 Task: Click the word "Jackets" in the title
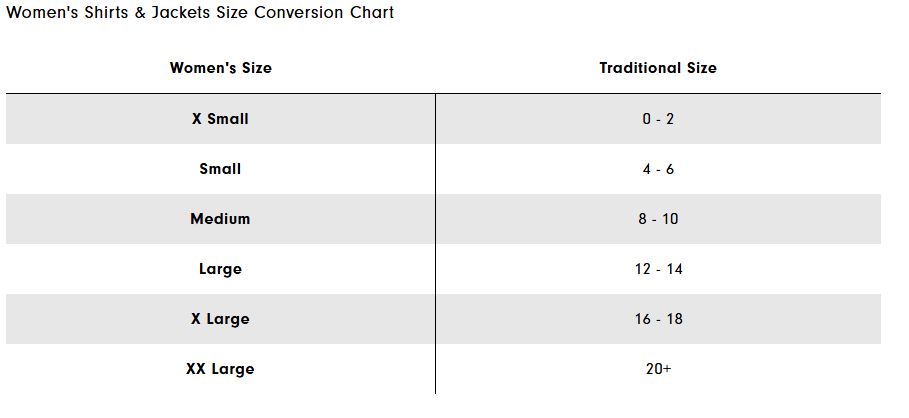(181, 13)
